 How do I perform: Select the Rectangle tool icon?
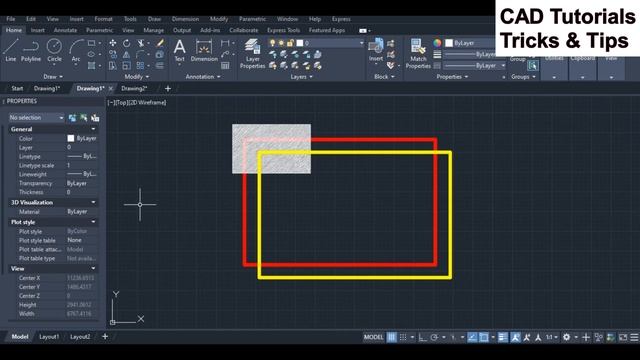tap(91, 43)
